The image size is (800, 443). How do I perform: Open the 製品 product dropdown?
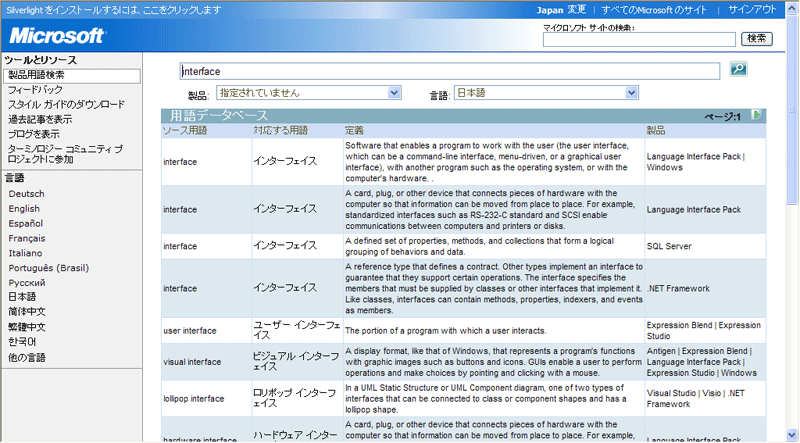pyautogui.click(x=309, y=93)
